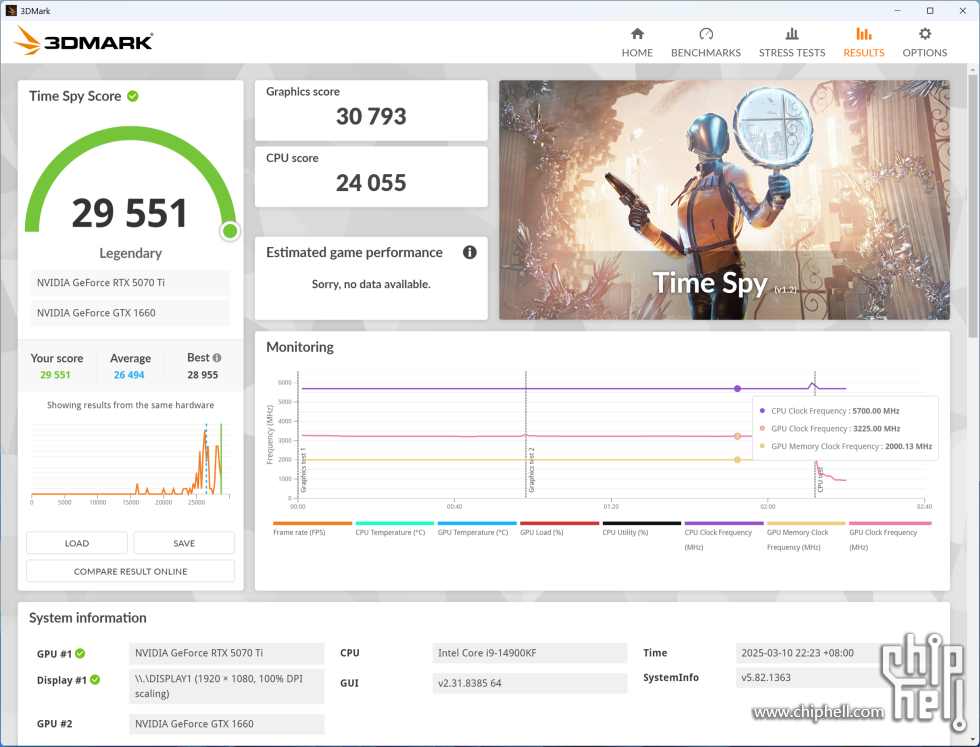Toggle Frame rate (FPS) legend series
The image size is (980, 747).
[312, 529]
